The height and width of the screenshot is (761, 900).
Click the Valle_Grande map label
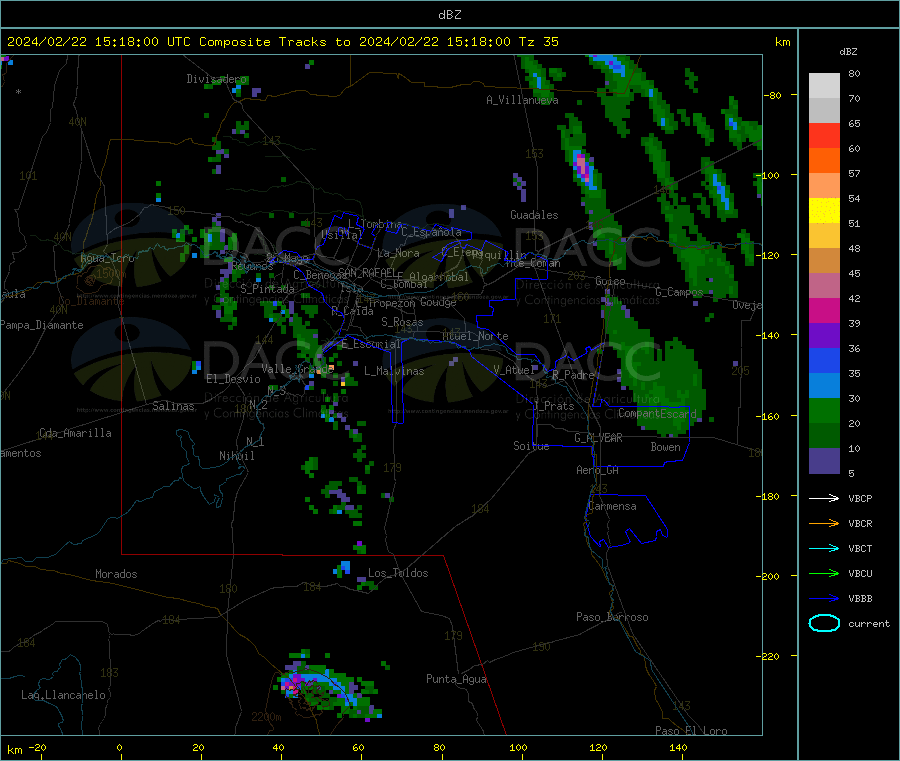pyautogui.click(x=297, y=369)
